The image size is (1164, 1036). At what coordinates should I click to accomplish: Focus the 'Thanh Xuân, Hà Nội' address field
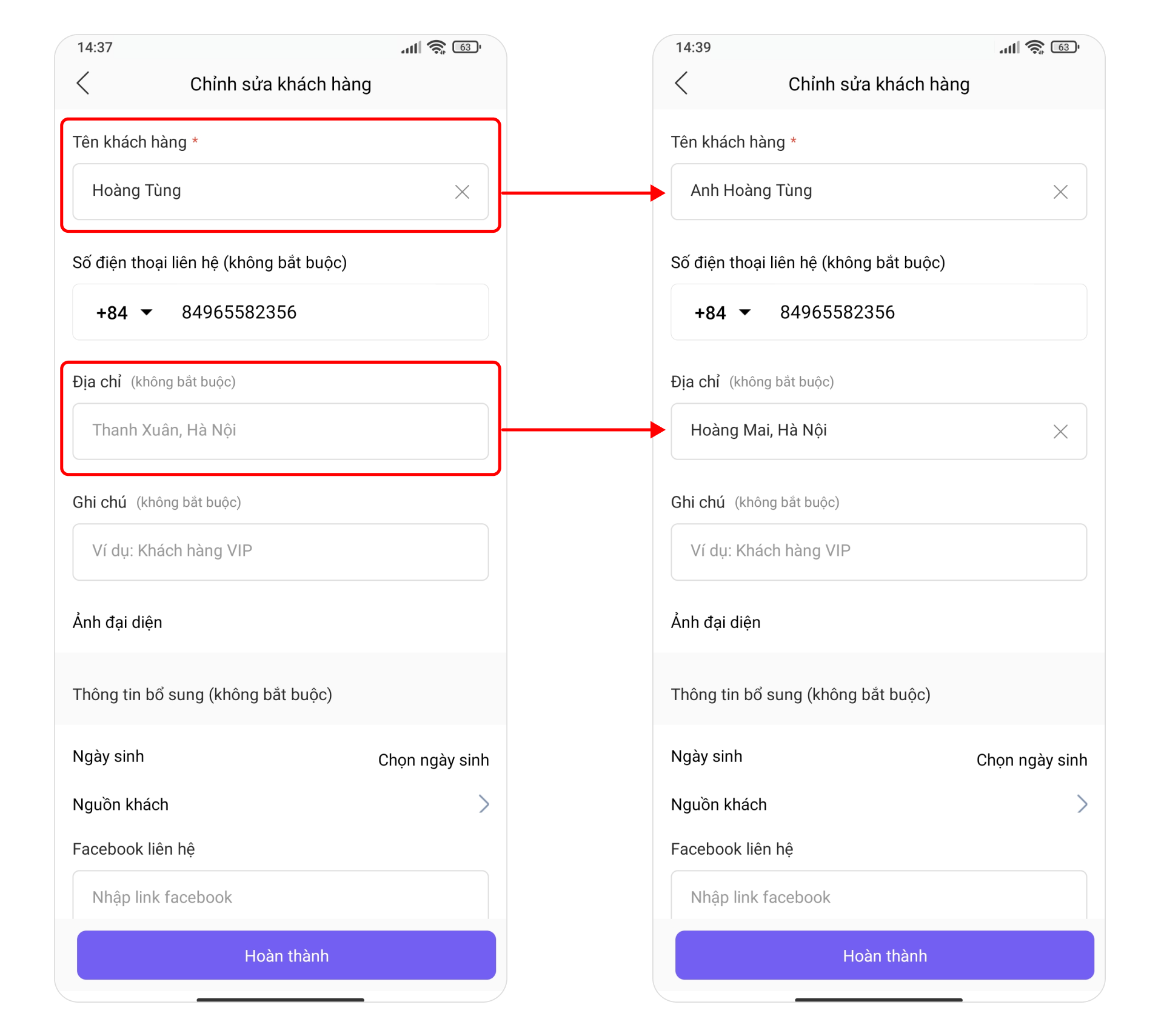[x=281, y=431]
